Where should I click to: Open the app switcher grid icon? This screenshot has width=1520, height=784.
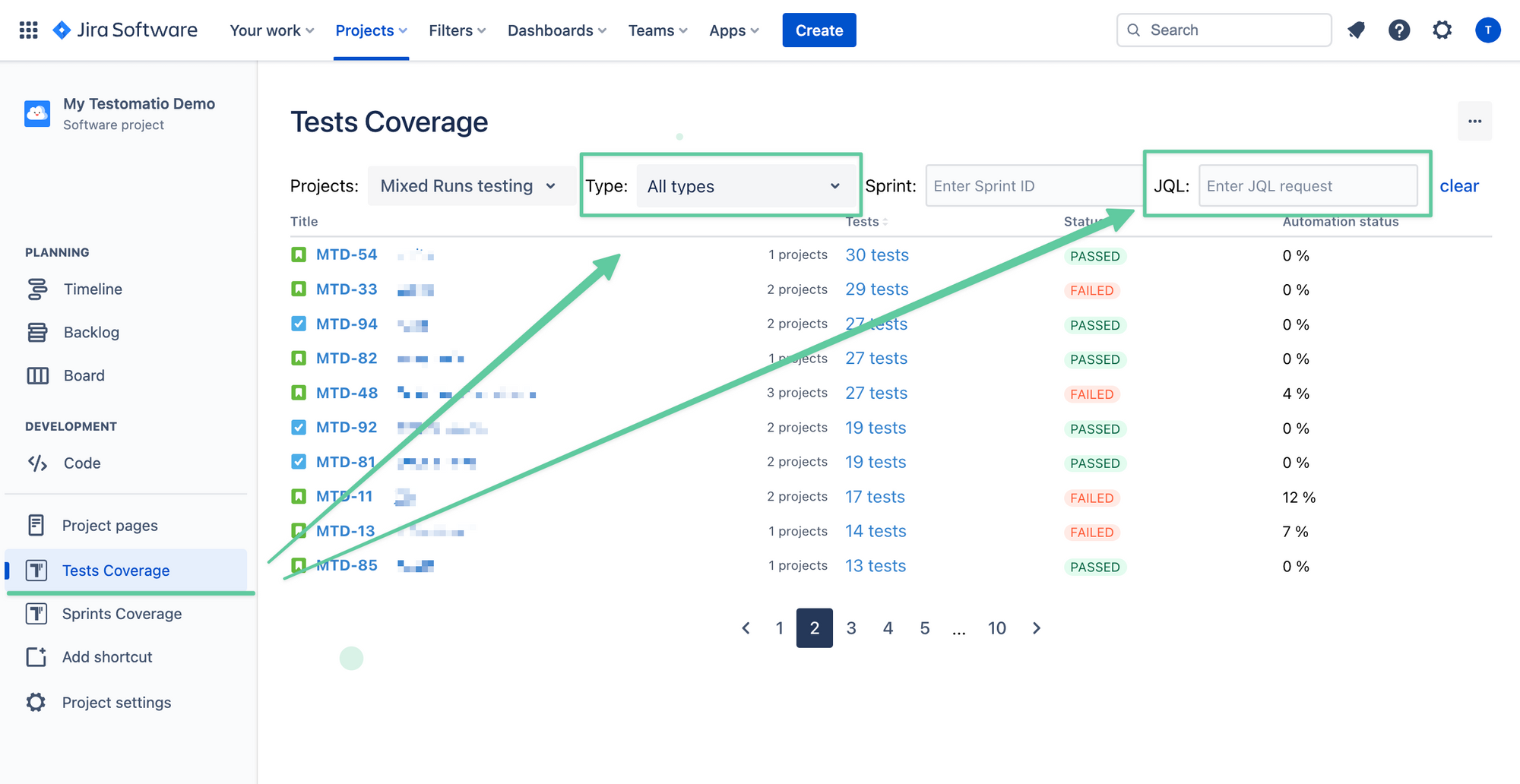tap(29, 30)
